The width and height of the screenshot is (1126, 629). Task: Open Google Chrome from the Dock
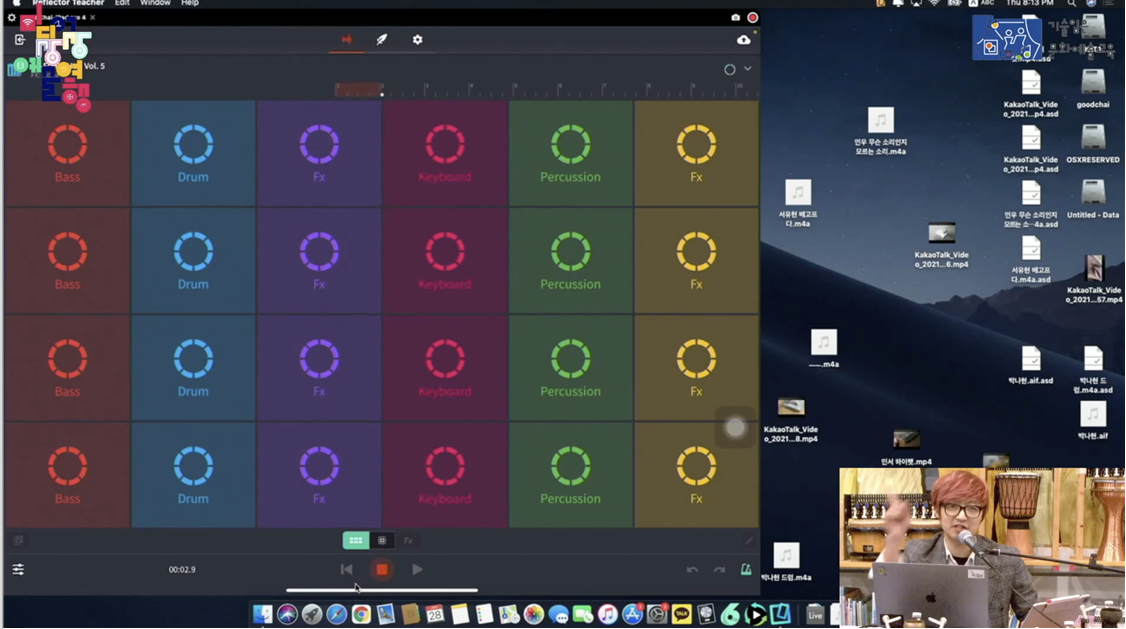[361, 614]
